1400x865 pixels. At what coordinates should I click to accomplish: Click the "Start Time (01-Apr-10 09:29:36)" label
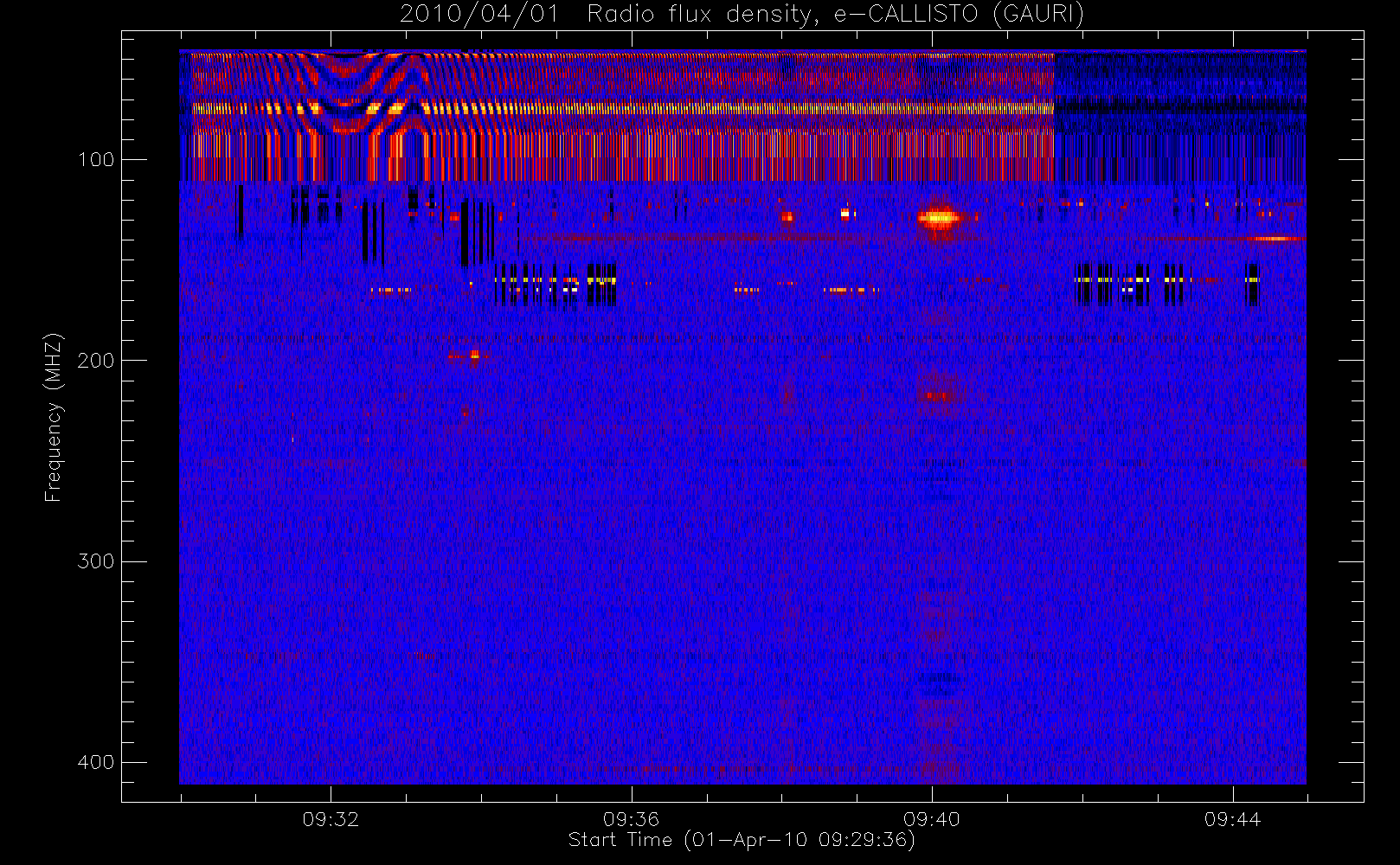coord(742,840)
